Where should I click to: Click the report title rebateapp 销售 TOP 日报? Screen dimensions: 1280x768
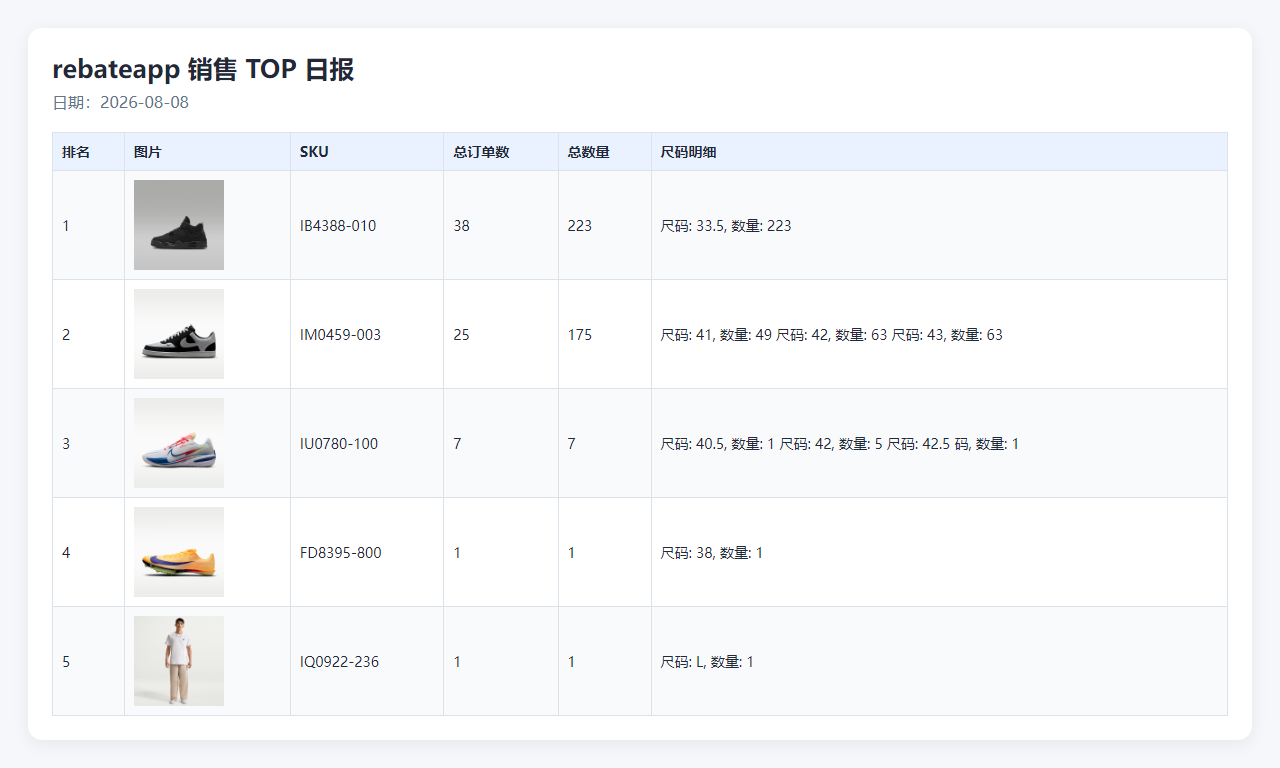click(x=203, y=69)
